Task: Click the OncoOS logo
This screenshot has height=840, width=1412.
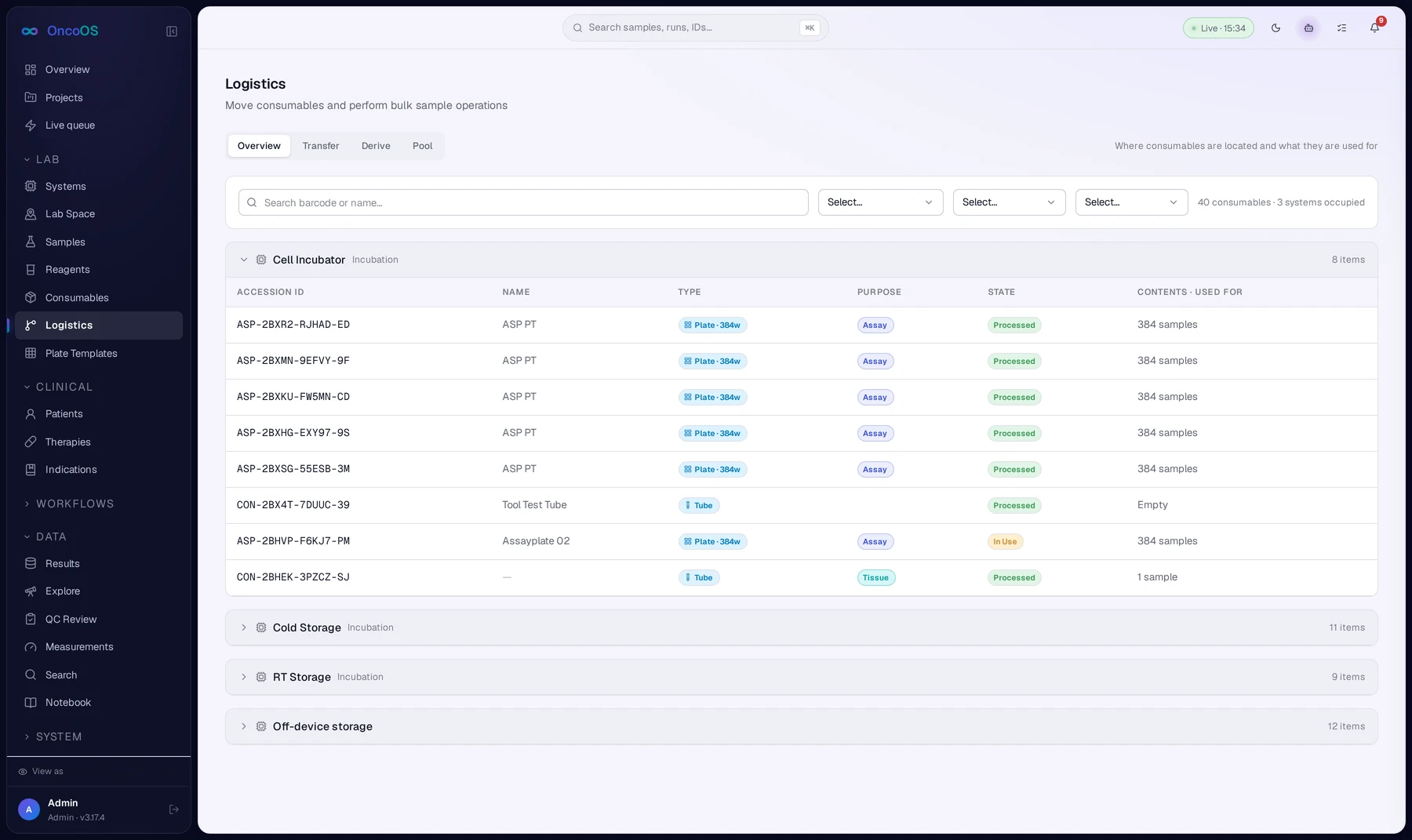Action: point(60,31)
